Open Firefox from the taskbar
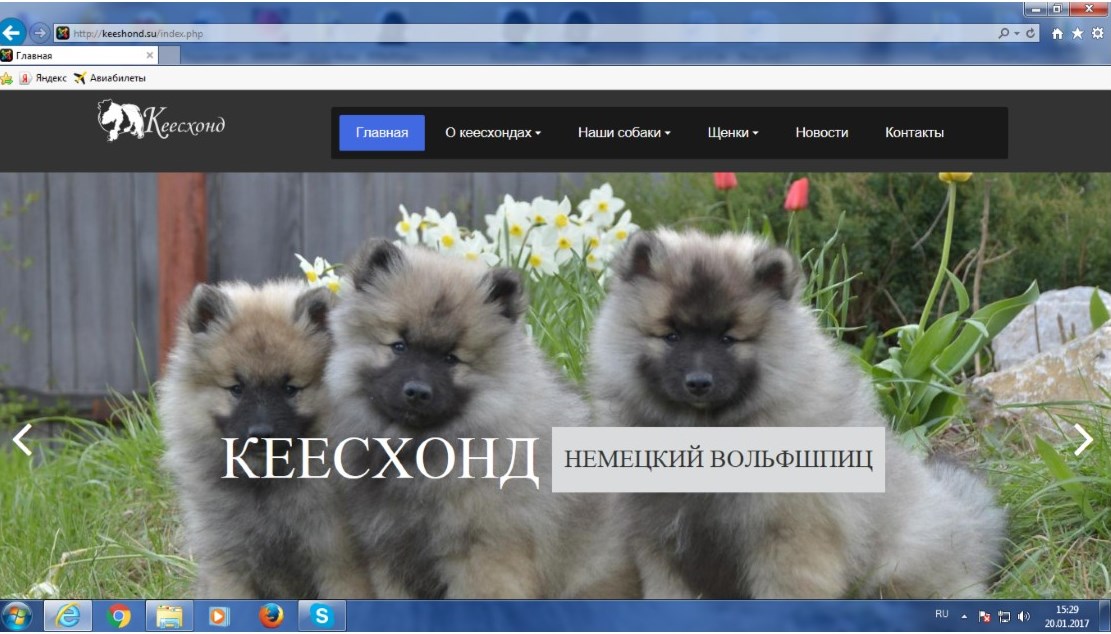This screenshot has width=1111, height=634. 271,616
